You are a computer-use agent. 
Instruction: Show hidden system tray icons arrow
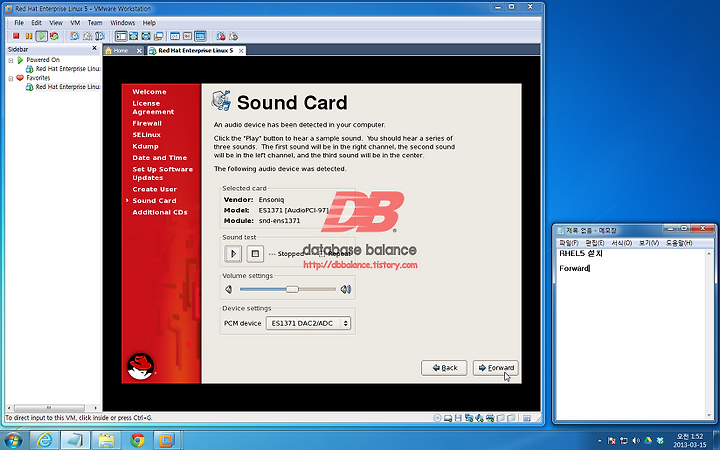tap(599, 441)
